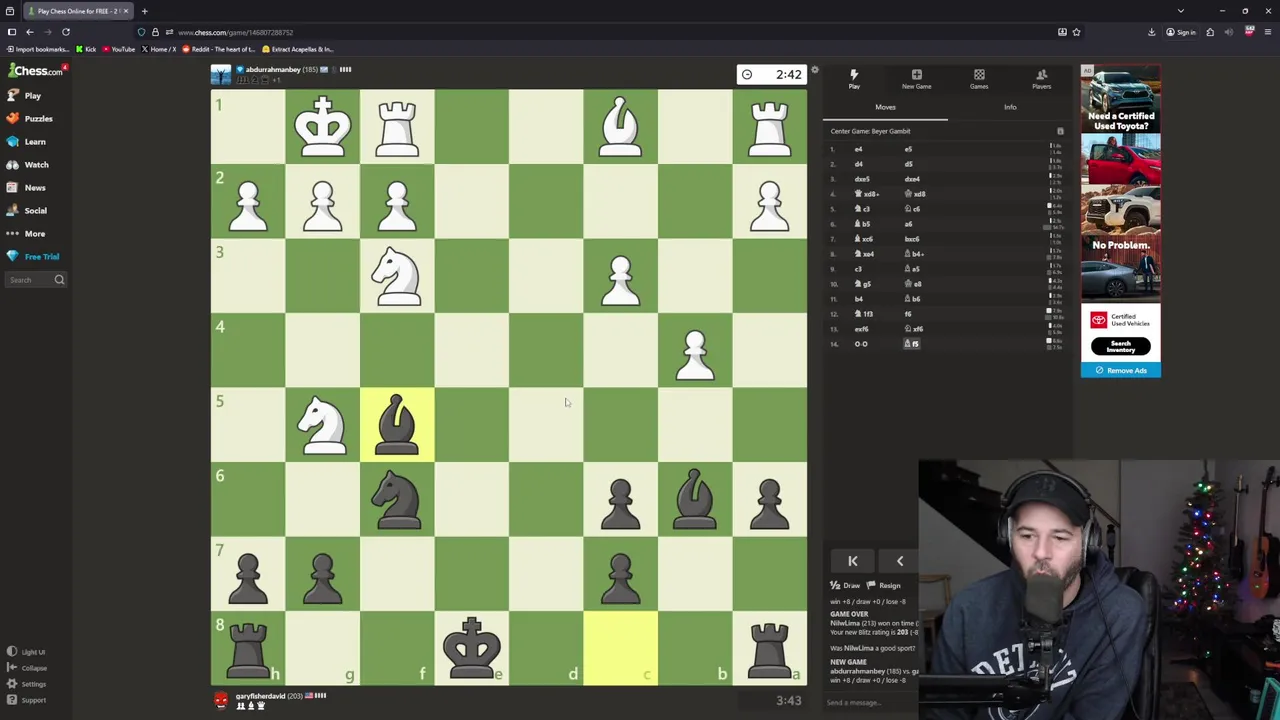Click the black rook on a8
Viewport: 1280px width, 720px height.
(x=769, y=648)
